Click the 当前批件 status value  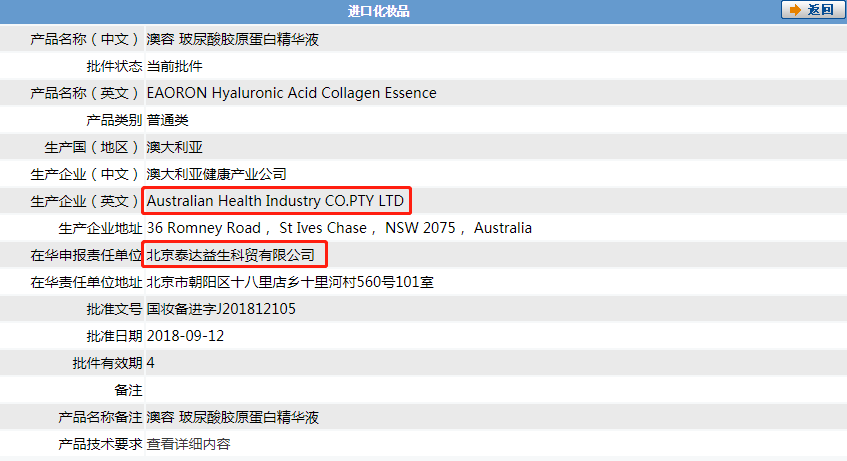coord(174,66)
